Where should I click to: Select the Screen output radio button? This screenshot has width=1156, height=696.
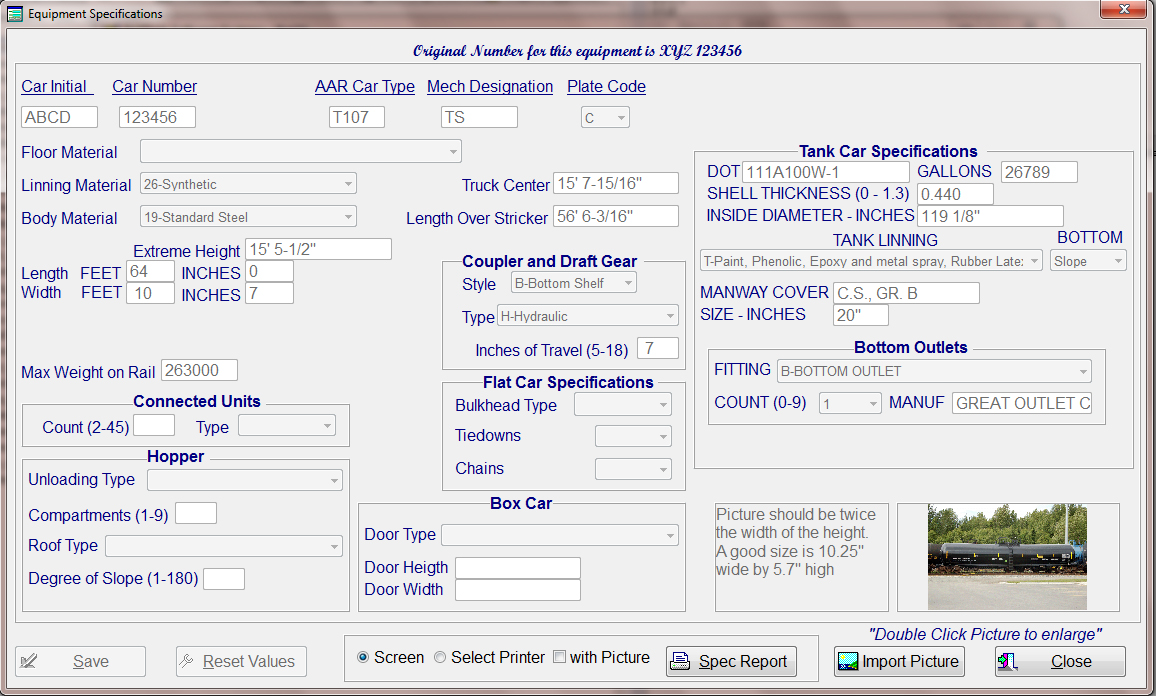coord(363,657)
